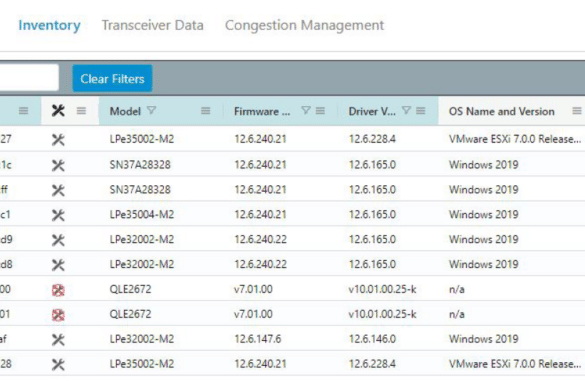Select LPe35002-M2 model in row ending 27
This screenshot has width=585, height=390.
tap(142, 139)
